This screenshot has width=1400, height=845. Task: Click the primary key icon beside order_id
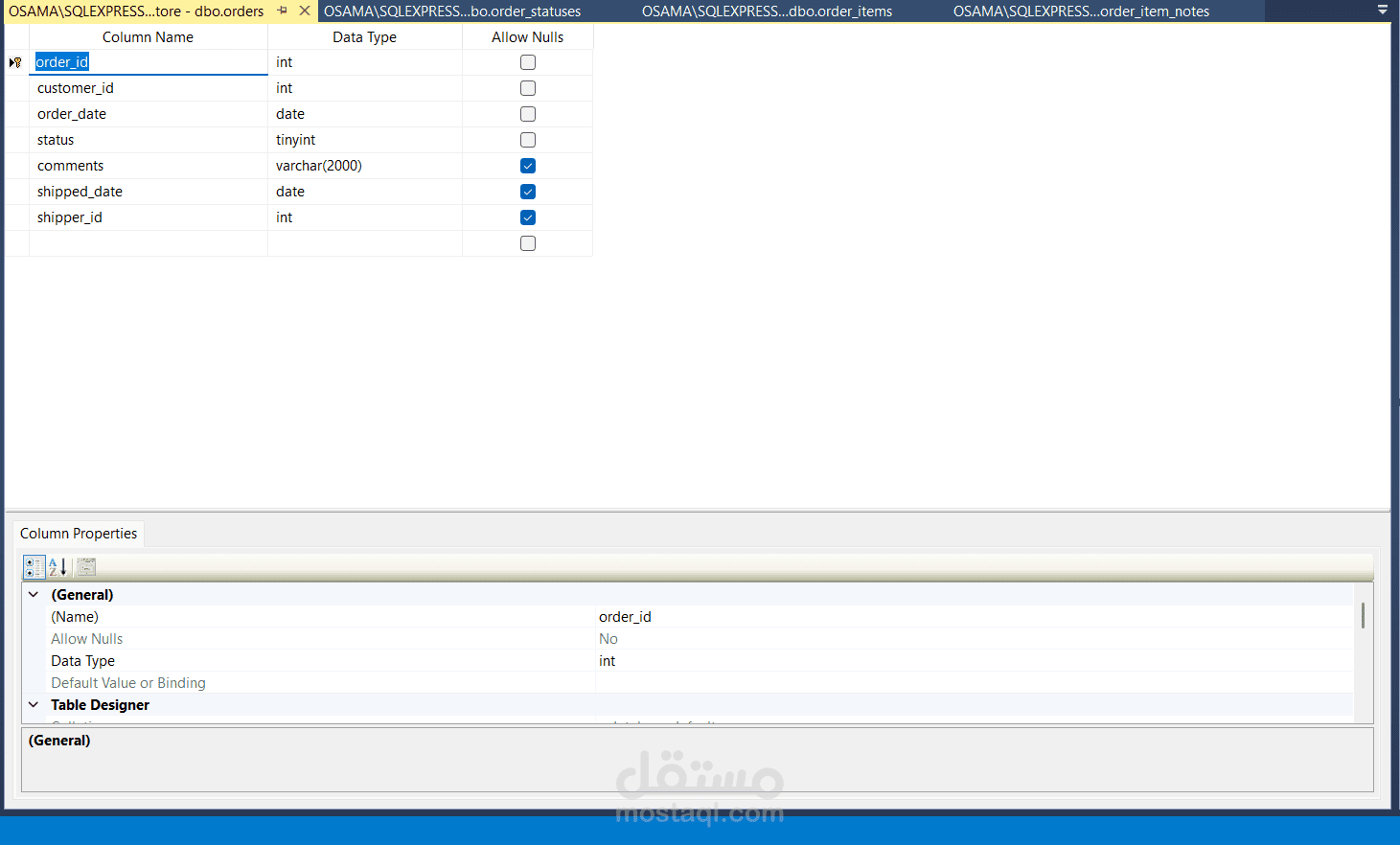point(15,62)
